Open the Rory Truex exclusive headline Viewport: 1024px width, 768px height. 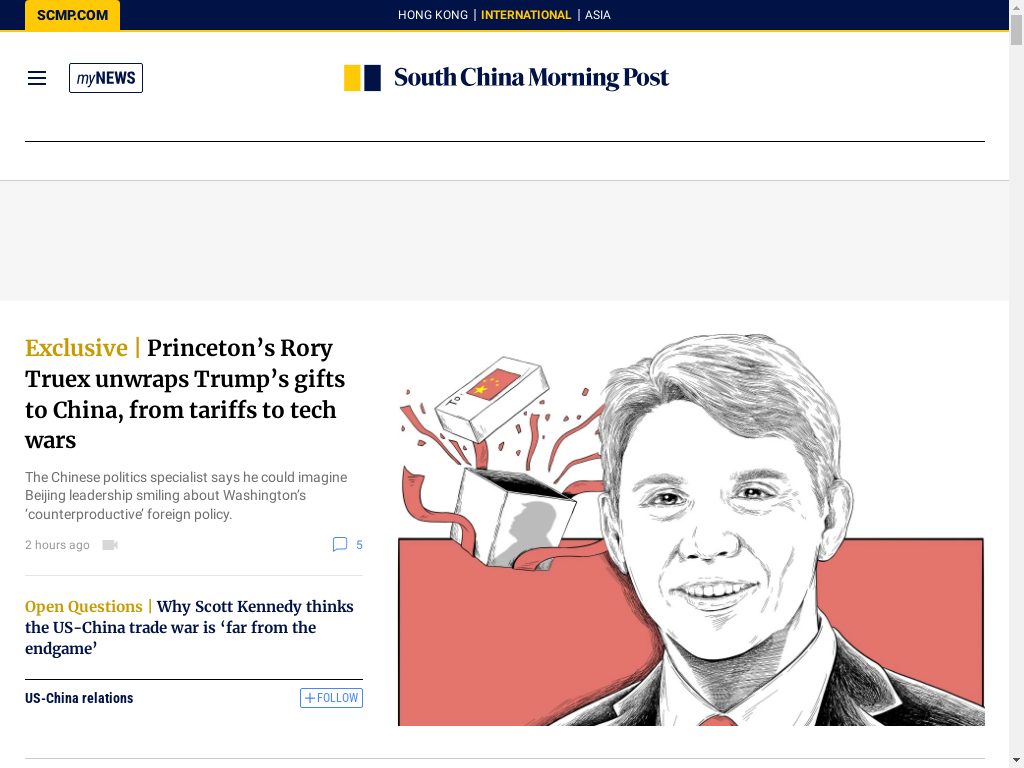pos(185,394)
